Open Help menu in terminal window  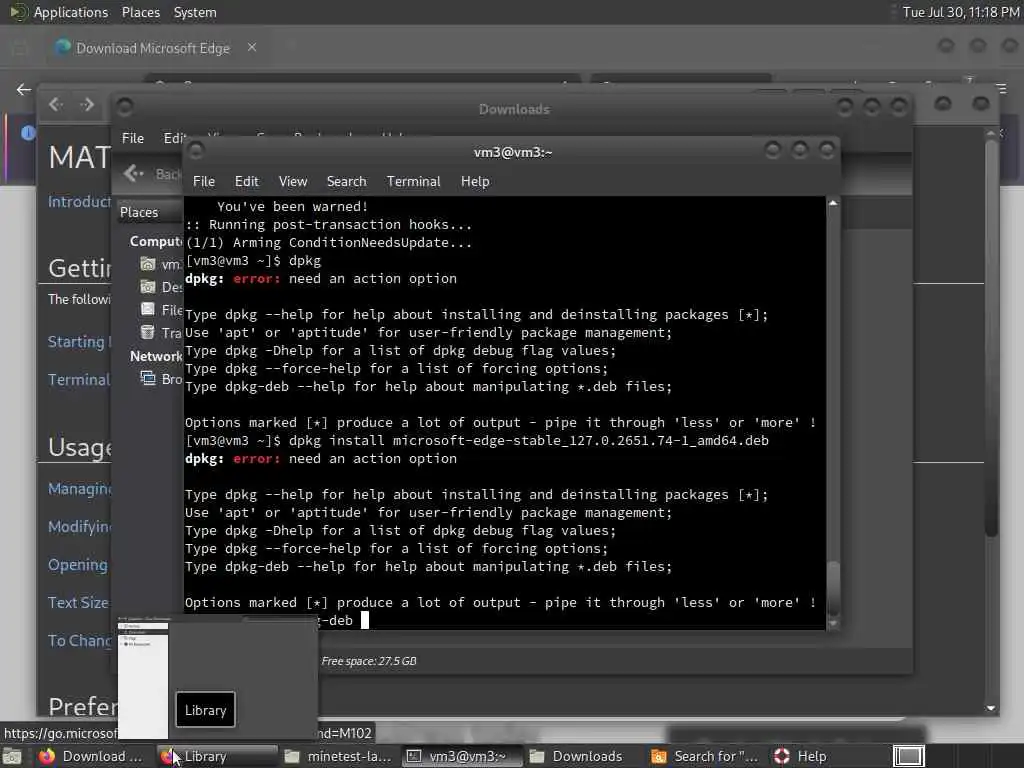click(475, 182)
